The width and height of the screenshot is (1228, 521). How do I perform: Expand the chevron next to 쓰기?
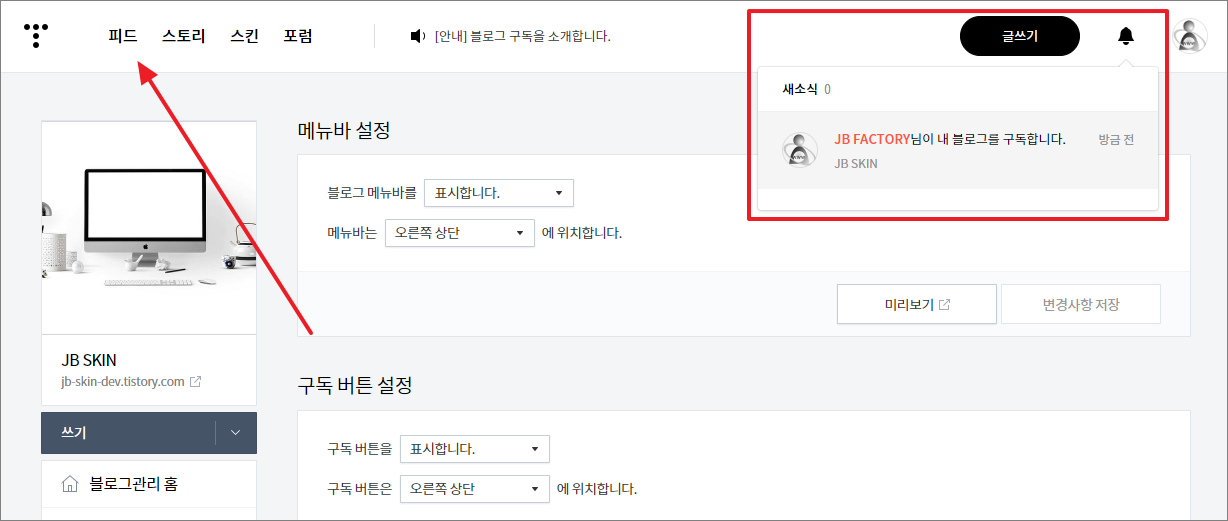point(236,433)
